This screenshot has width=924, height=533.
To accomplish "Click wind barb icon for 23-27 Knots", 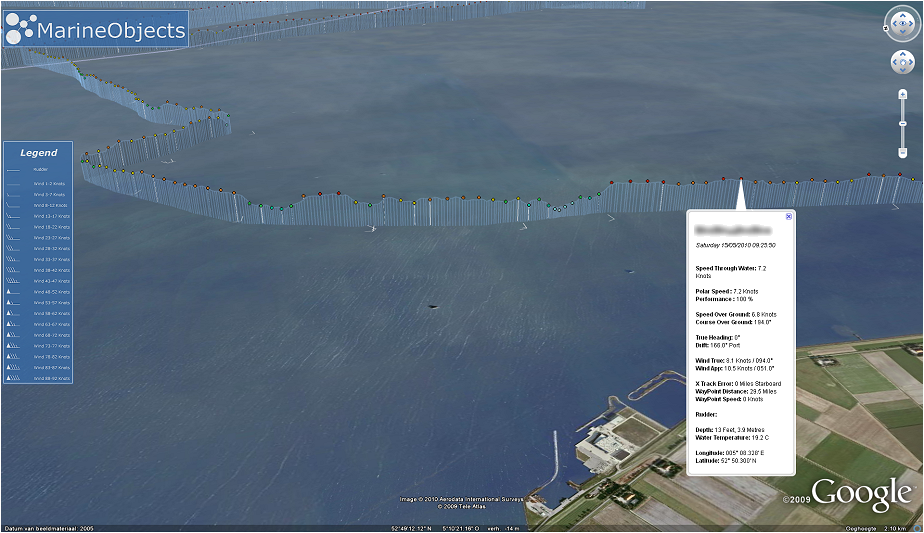I will pos(12,237).
